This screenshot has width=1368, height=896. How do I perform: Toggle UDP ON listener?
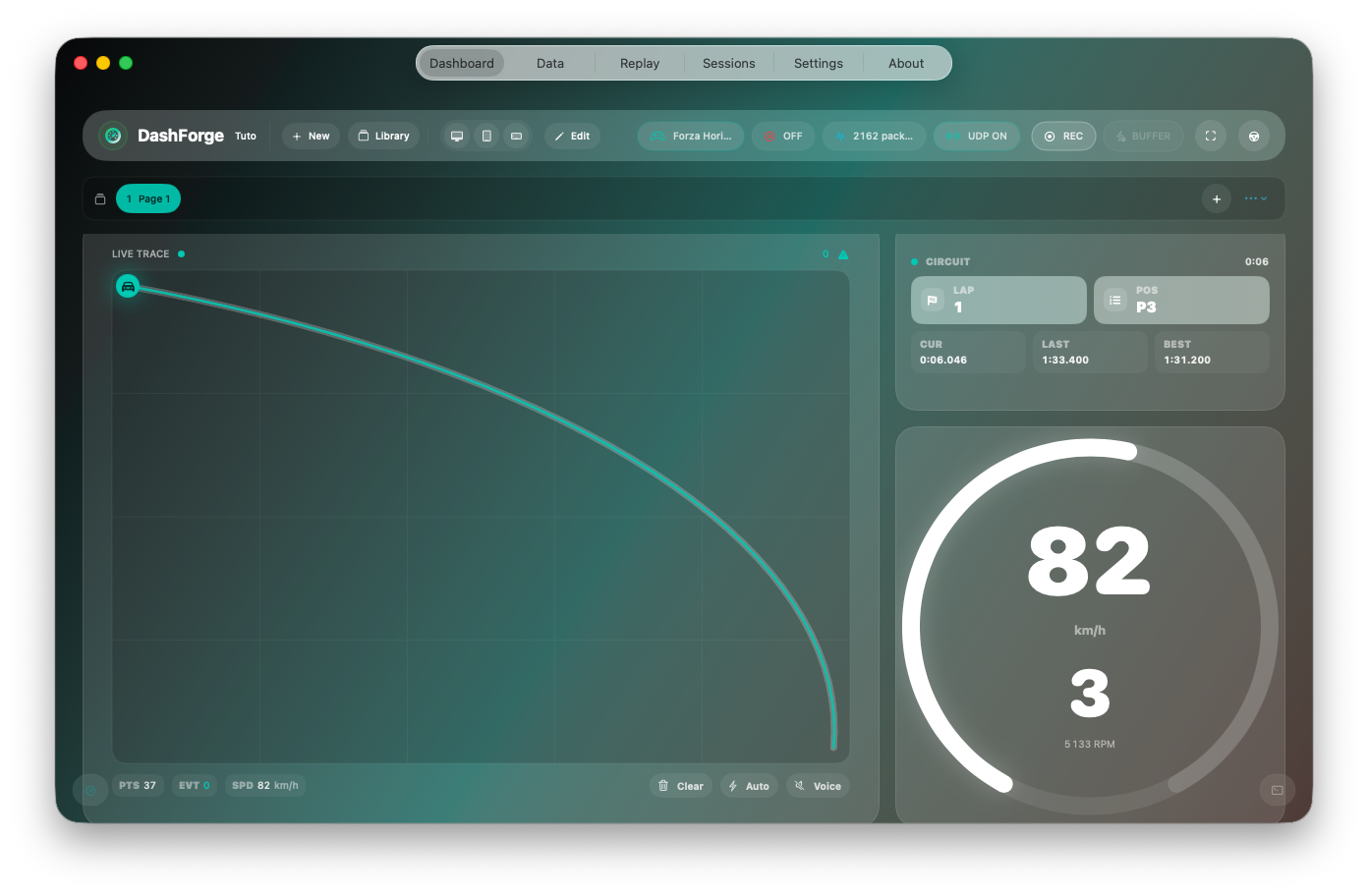[977, 136]
